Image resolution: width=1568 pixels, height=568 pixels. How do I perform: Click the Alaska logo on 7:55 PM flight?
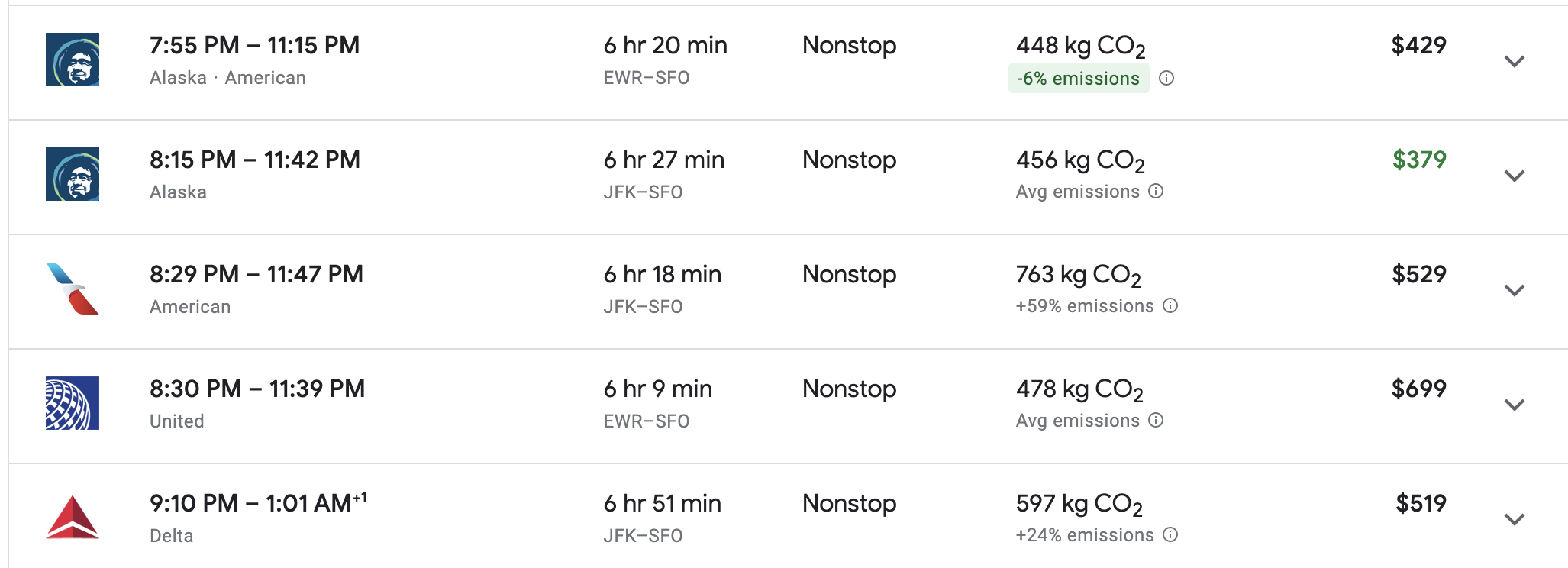(x=73, y=60)
